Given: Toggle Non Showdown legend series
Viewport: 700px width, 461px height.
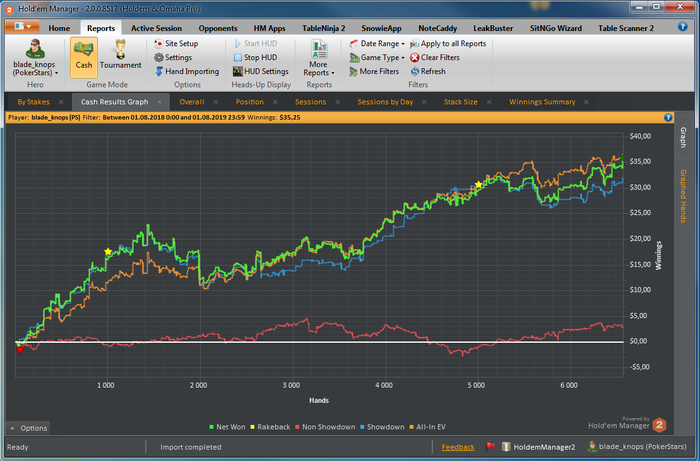Looking at the screenshot, I should [x=325, y=427].
